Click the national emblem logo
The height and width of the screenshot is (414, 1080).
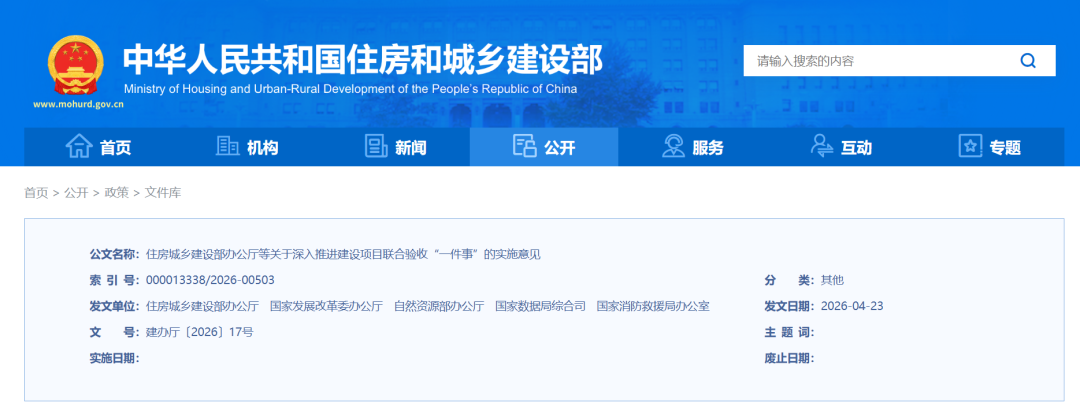coord(76,65)
